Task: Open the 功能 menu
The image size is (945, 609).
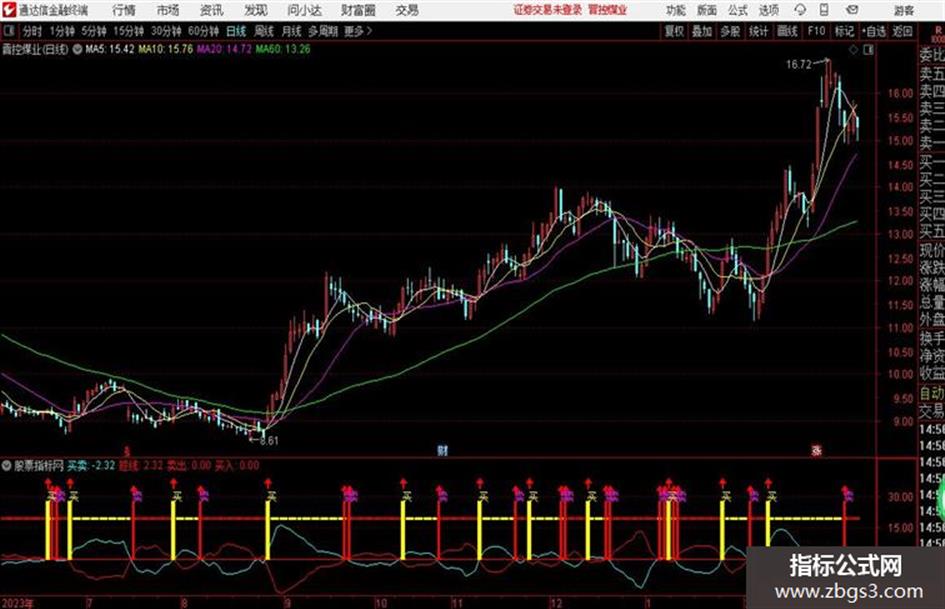Action: coord(676,10)
